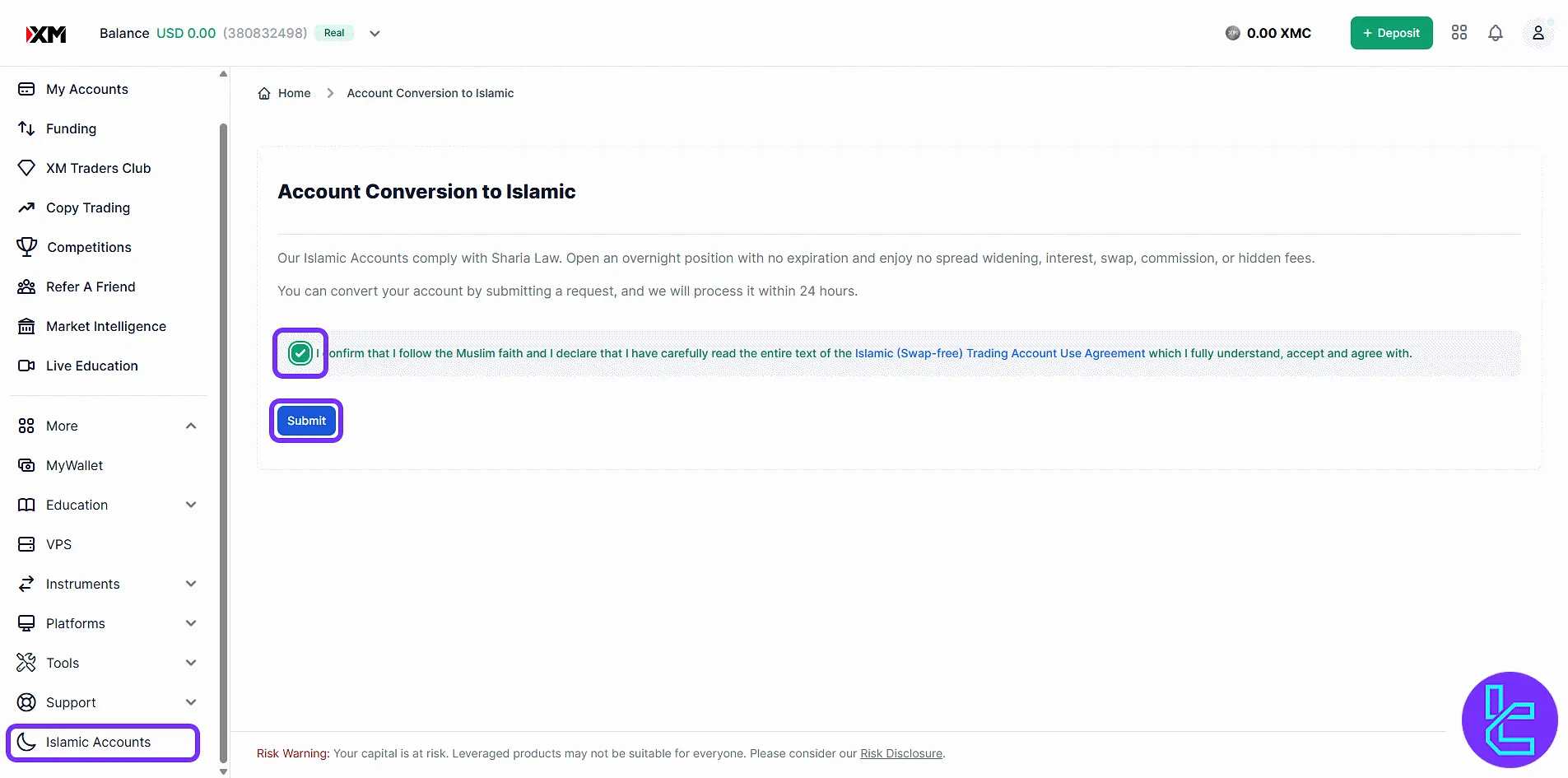Click Account Conversion to Islamic breadcrumb text
The width and height of the screenshot is (1568, 778).
430,93
